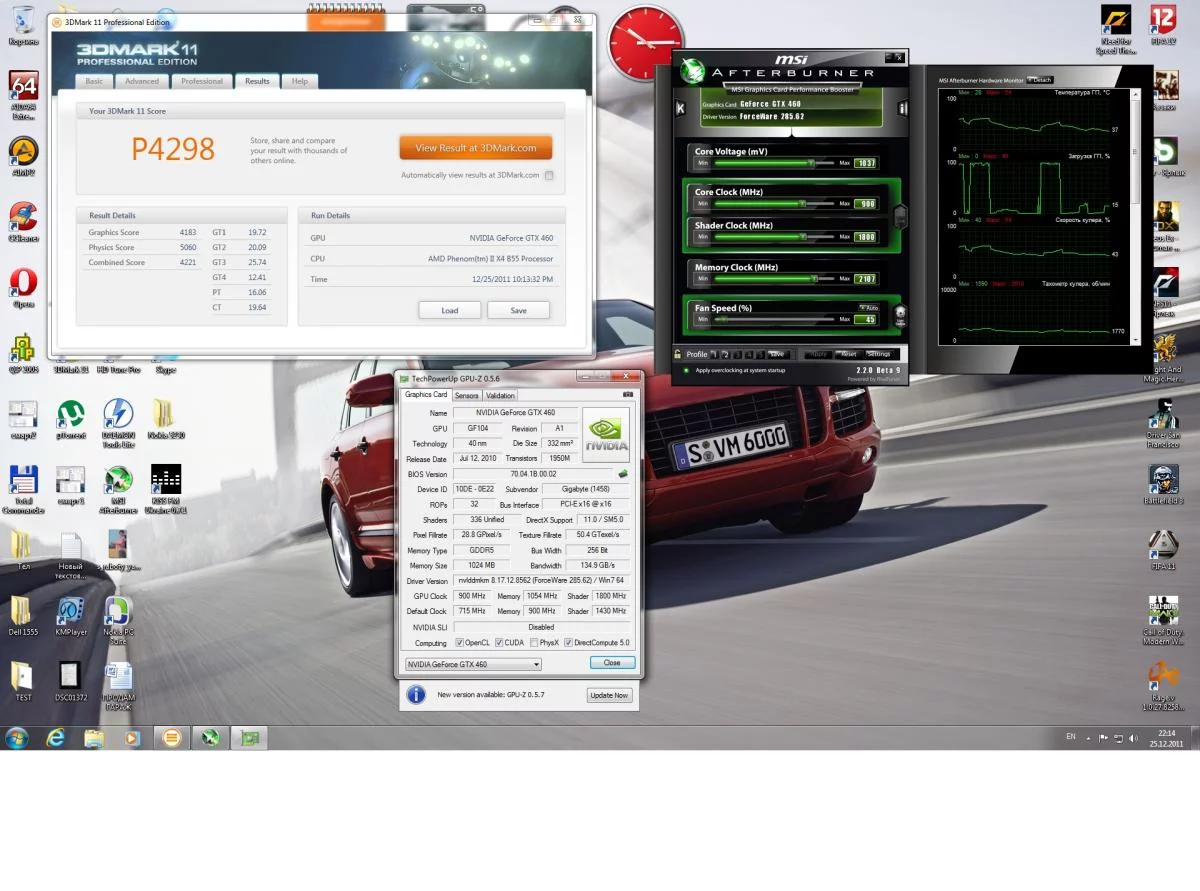Click the Afterburner Reset button

[x=848, y=354]
